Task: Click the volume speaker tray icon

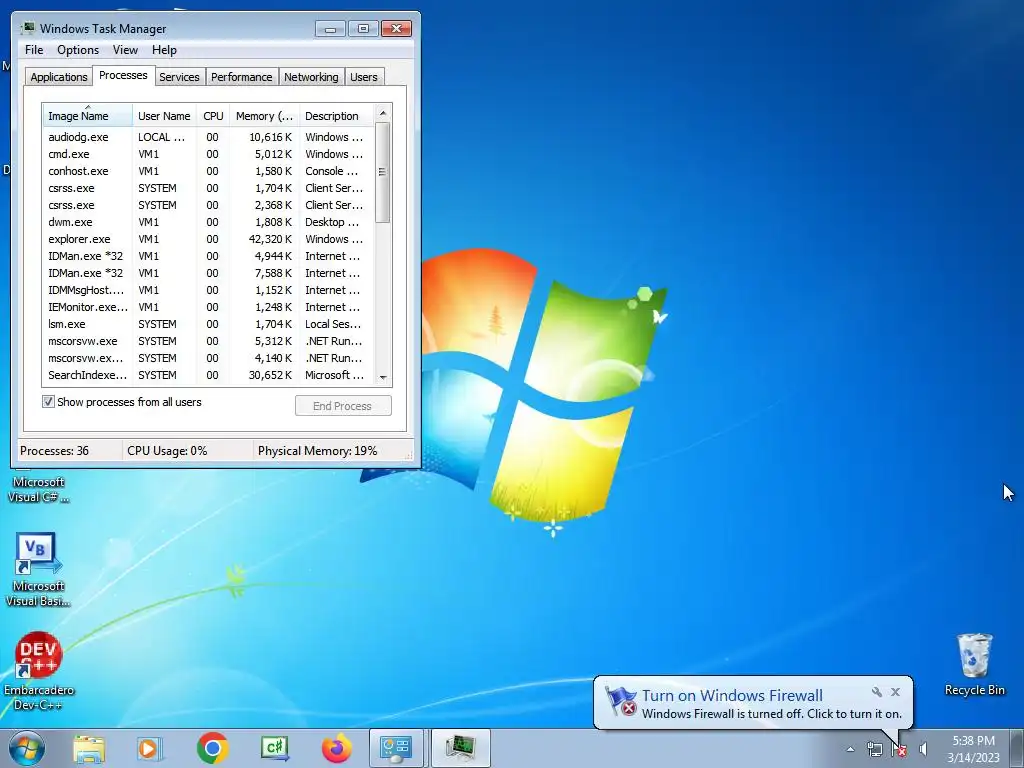Action: (923, 749)
